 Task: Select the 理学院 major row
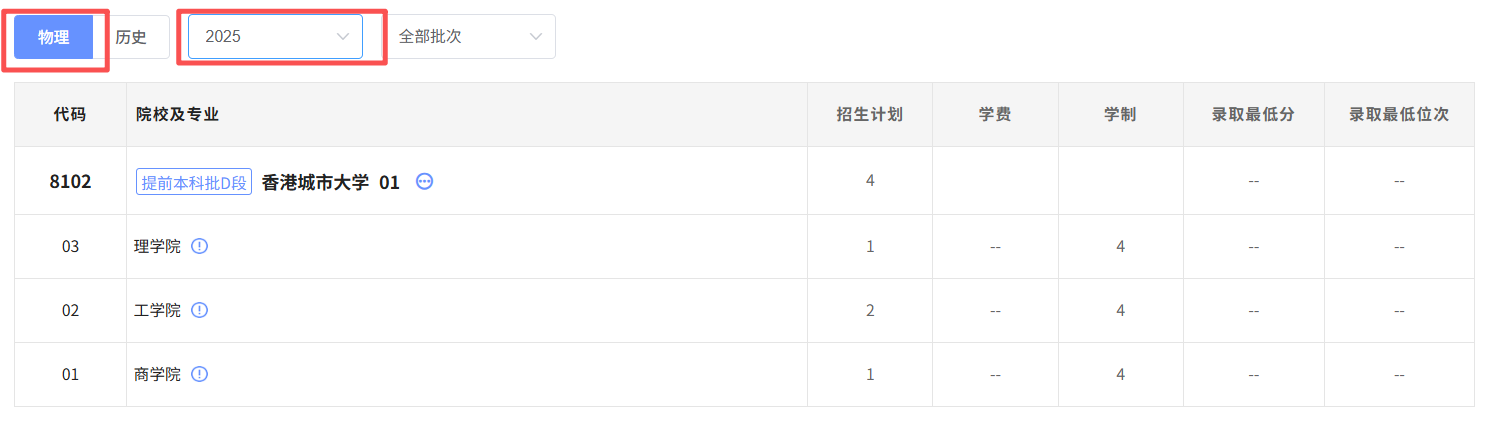coord(744,246)
